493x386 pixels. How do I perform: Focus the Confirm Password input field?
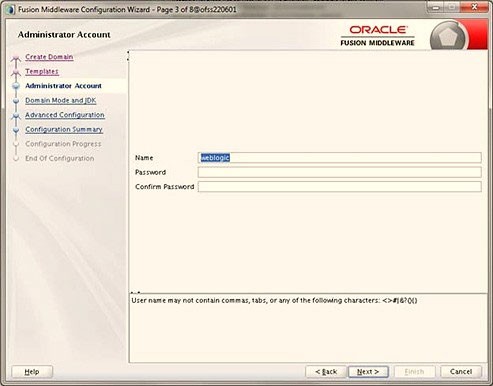tap(340, 187)
